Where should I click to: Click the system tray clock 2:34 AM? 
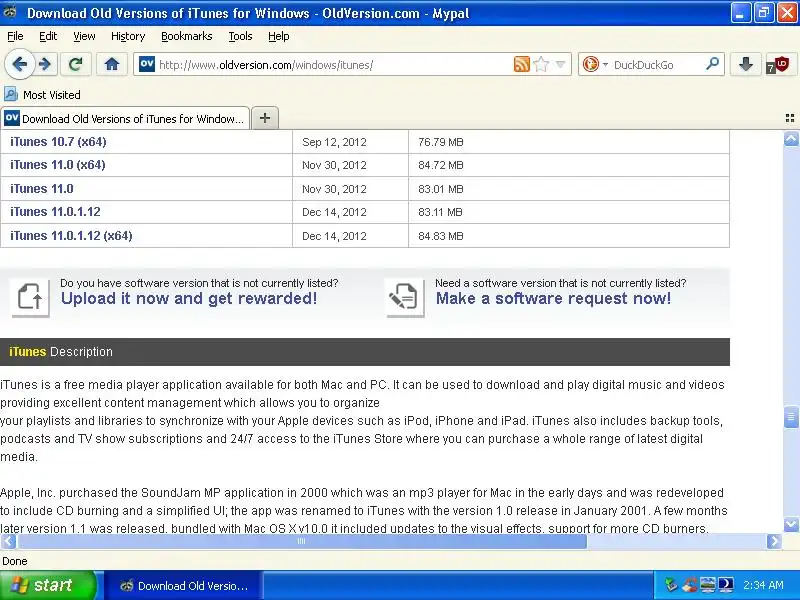point(763,585)
